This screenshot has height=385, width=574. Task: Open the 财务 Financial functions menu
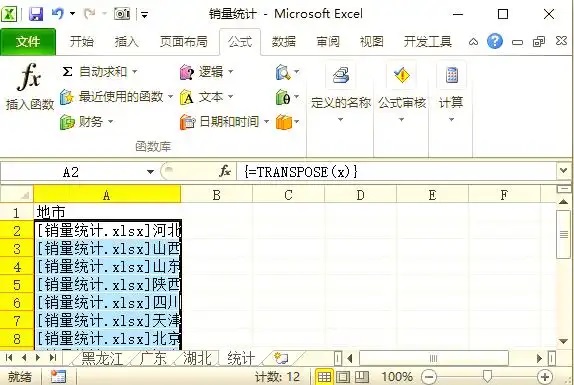click(x=86, y=122)
